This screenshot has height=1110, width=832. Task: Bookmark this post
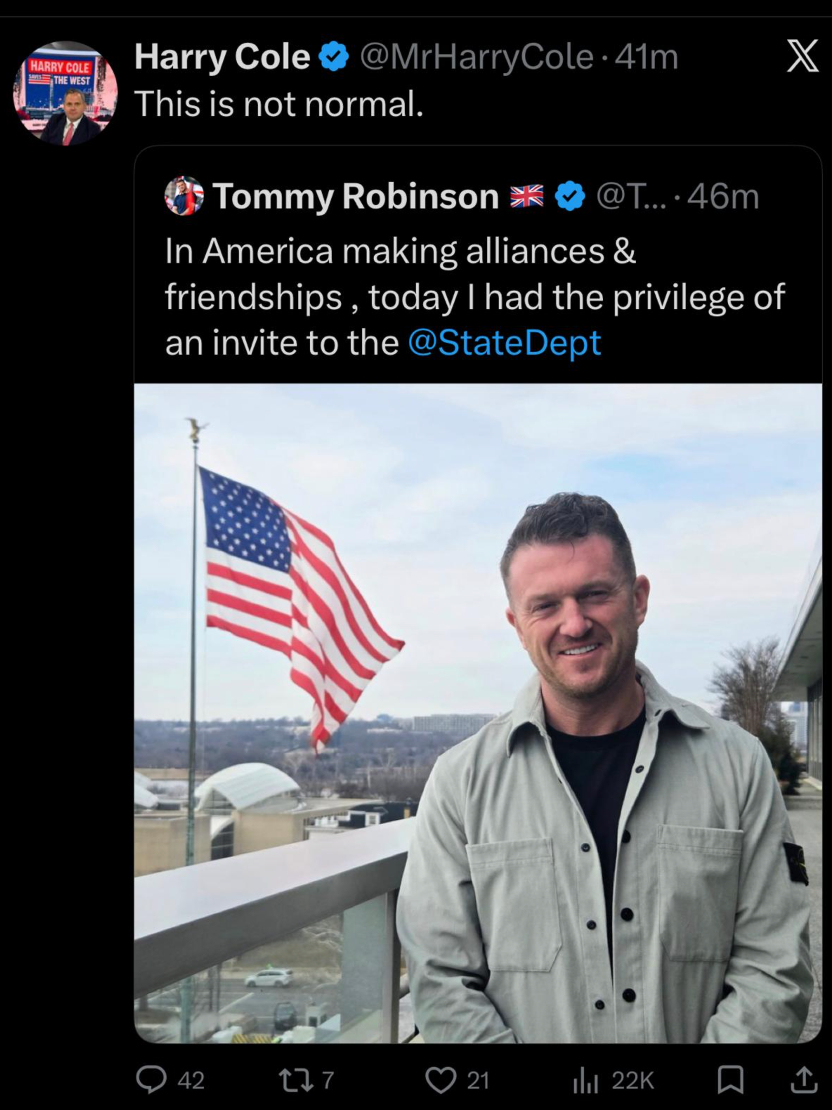click(x=731, y=1079)
